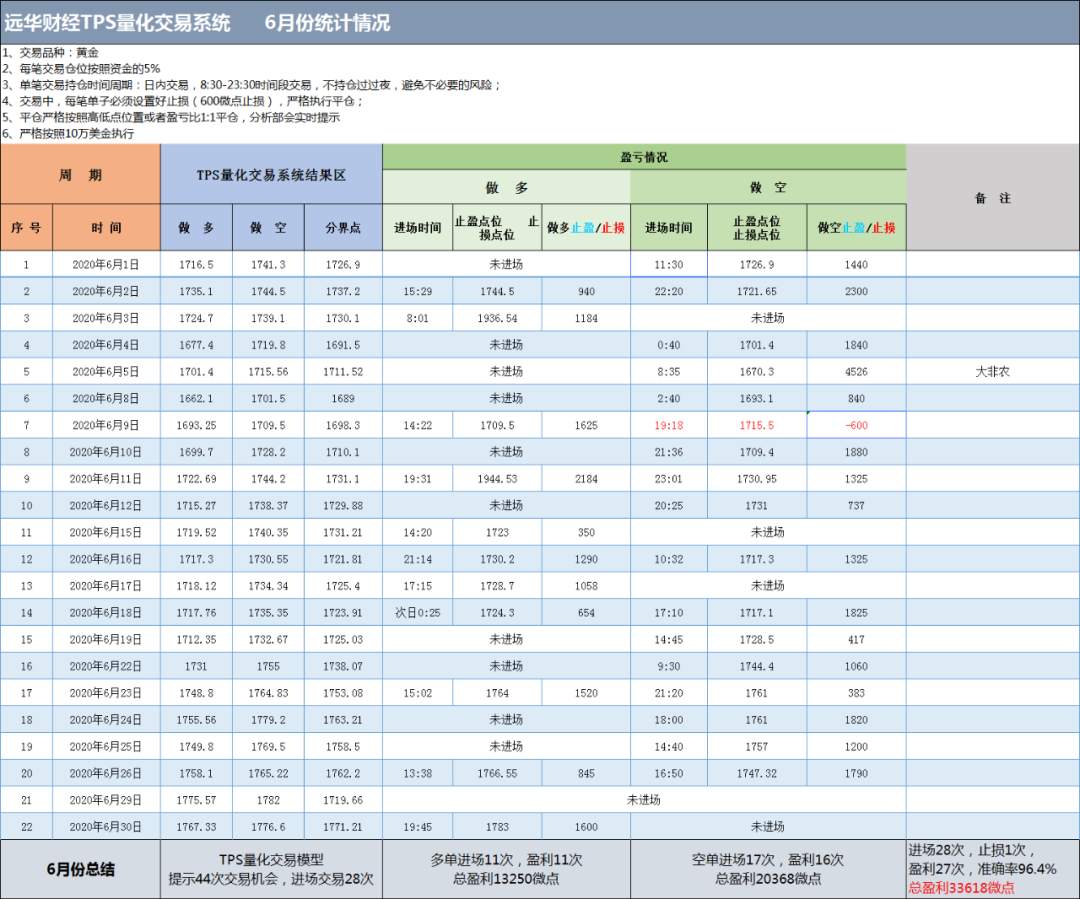Select the 做空止盈/止损 column header
Viewport: 1080px width, 899px height.
click(856, 227)
